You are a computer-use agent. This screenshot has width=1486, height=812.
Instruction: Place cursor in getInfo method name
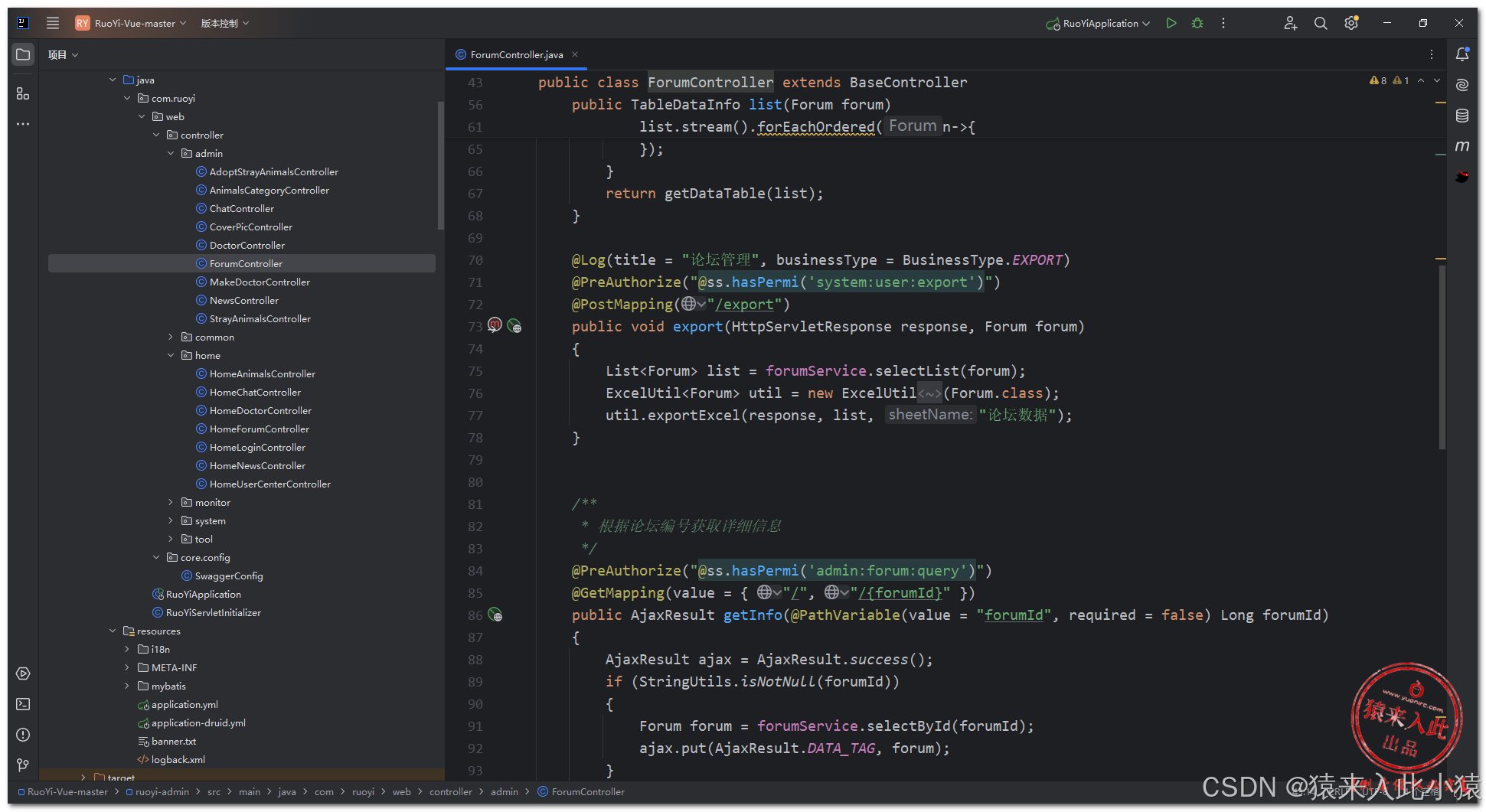[753, 615]
